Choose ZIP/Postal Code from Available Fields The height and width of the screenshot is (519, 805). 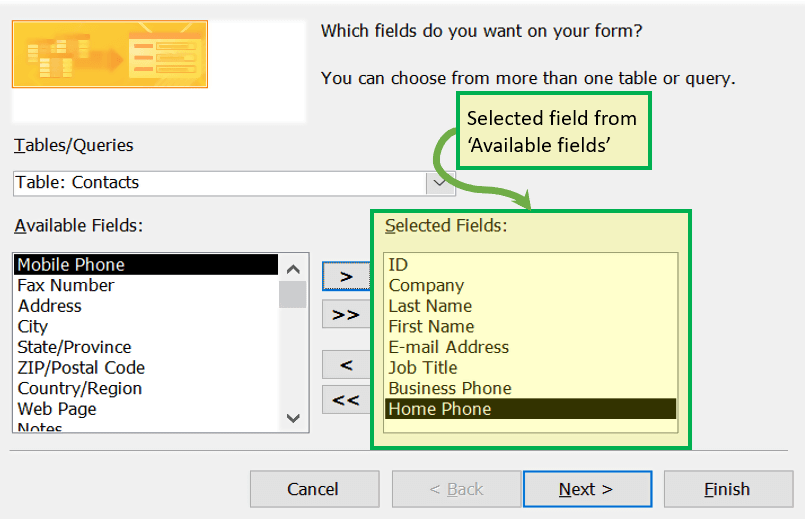point(81,368)
